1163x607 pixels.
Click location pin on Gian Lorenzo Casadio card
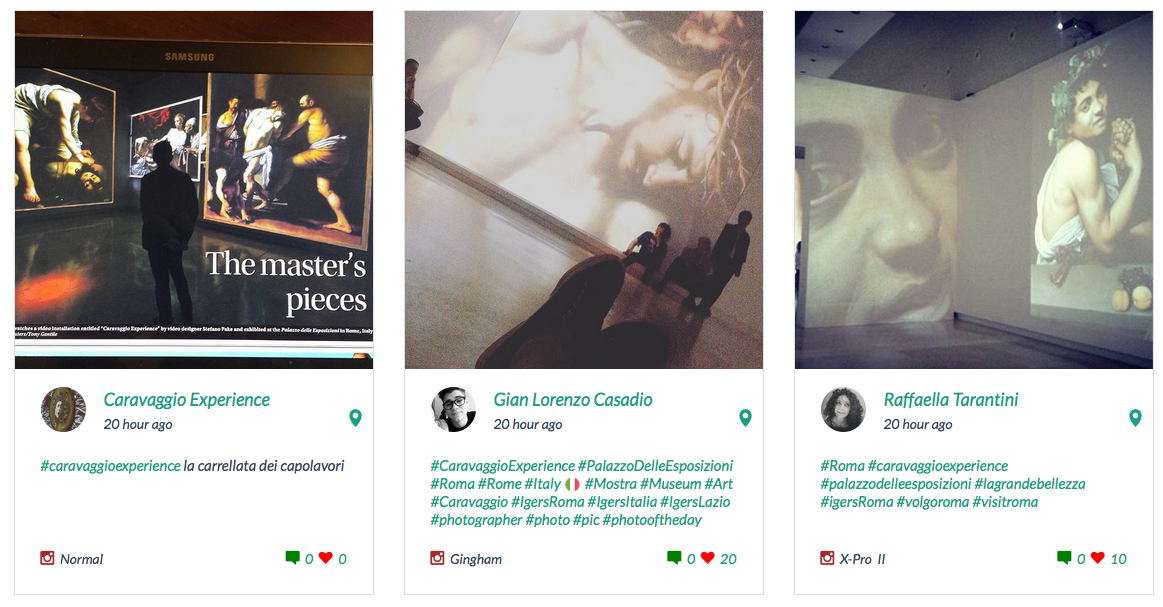point(745,418)
